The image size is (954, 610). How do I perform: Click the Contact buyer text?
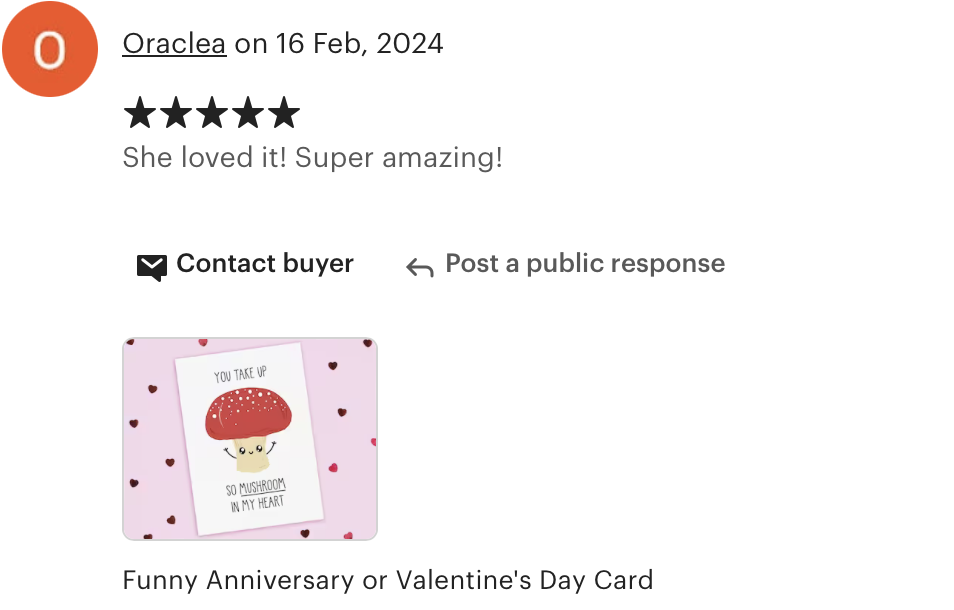point(265,263)
